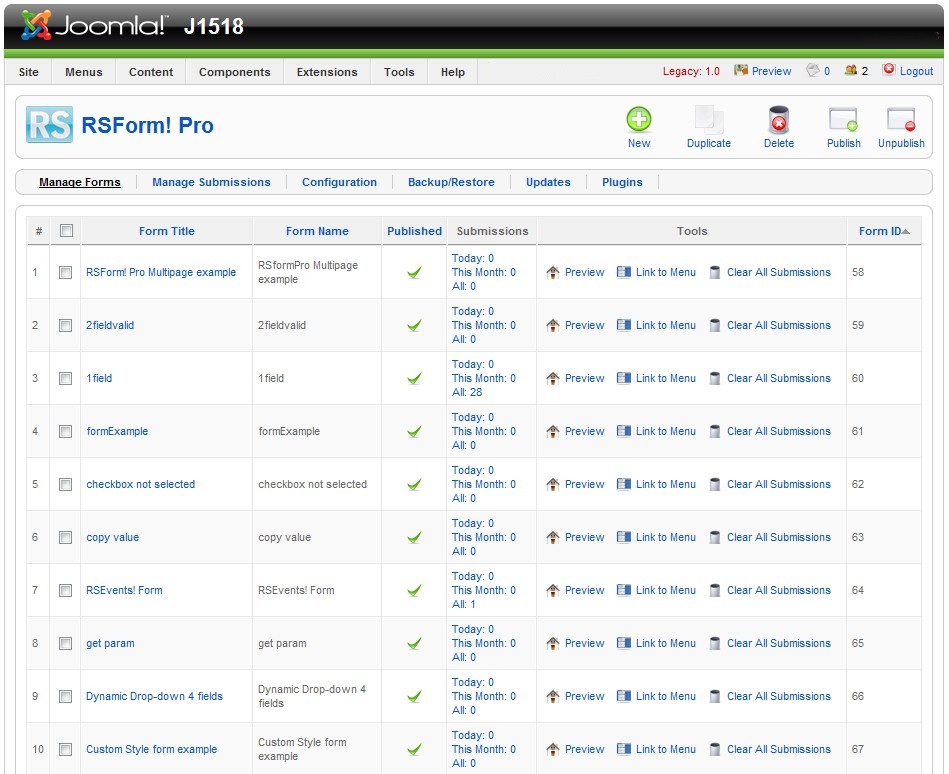
Task: Toggle published checkmark for Dynamic Drop-down 4 fields
Action: (414, 697)
